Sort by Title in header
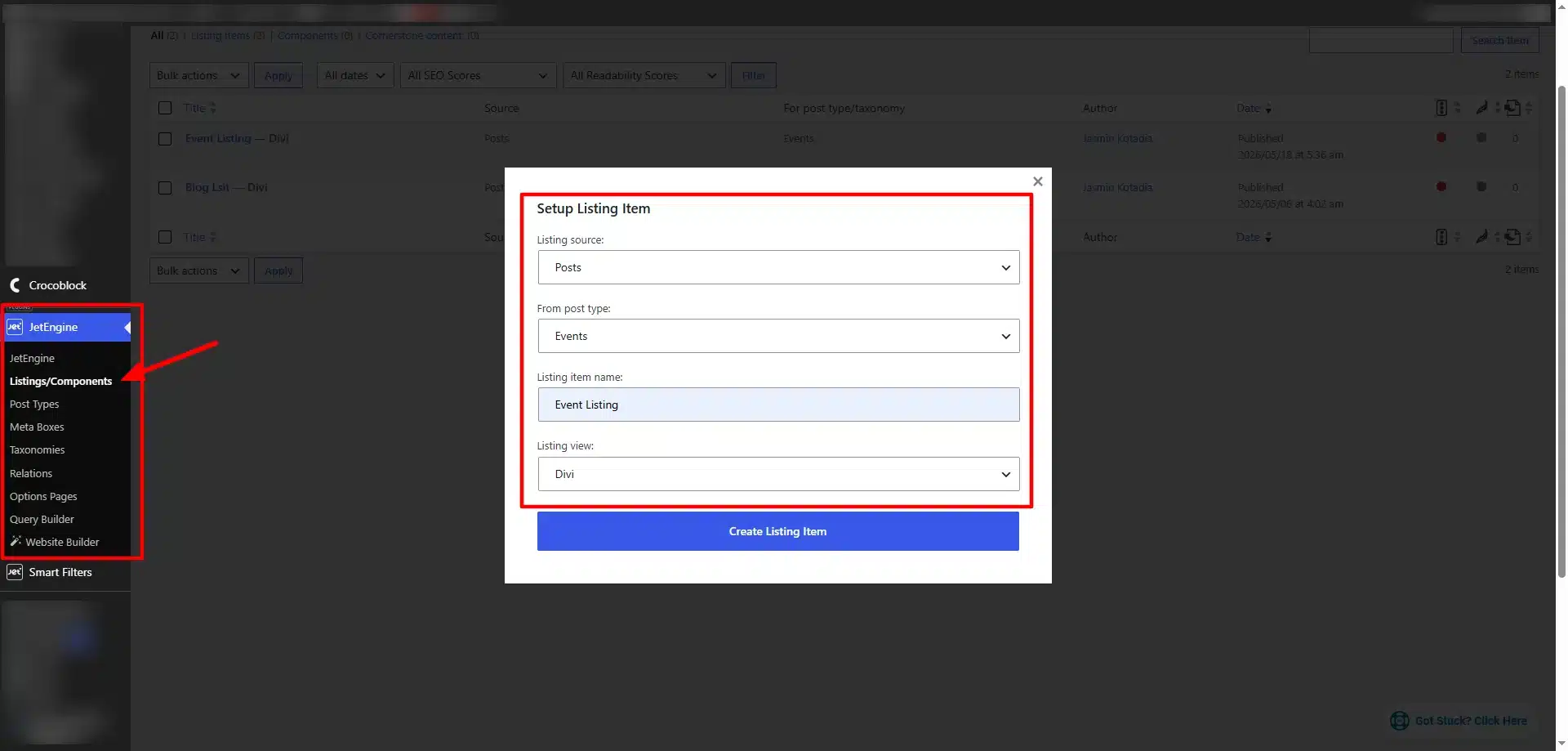Viewport: 1568px width, 751px height. tap(199, 108)
